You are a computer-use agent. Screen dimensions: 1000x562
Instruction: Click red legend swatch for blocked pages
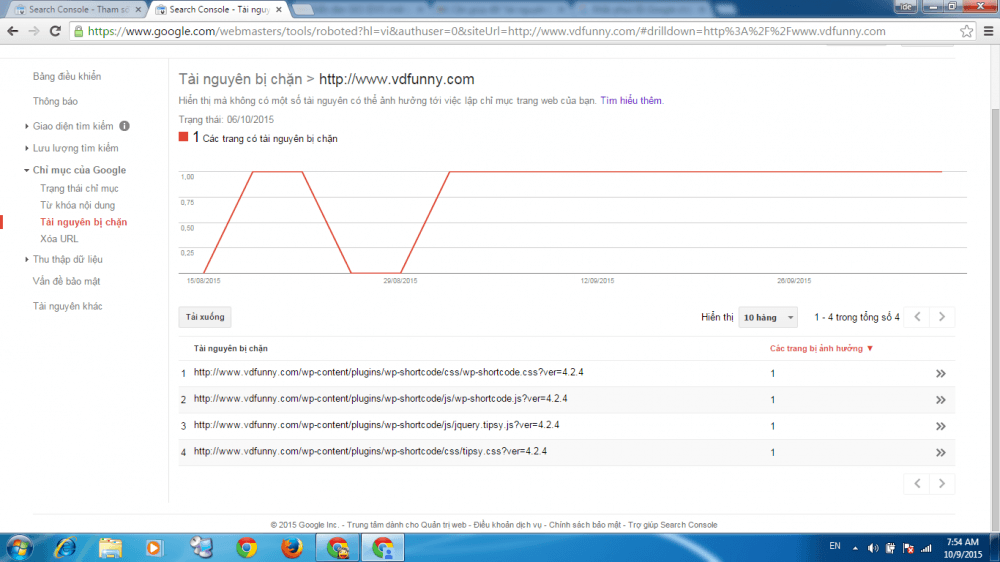pos(184,137)
